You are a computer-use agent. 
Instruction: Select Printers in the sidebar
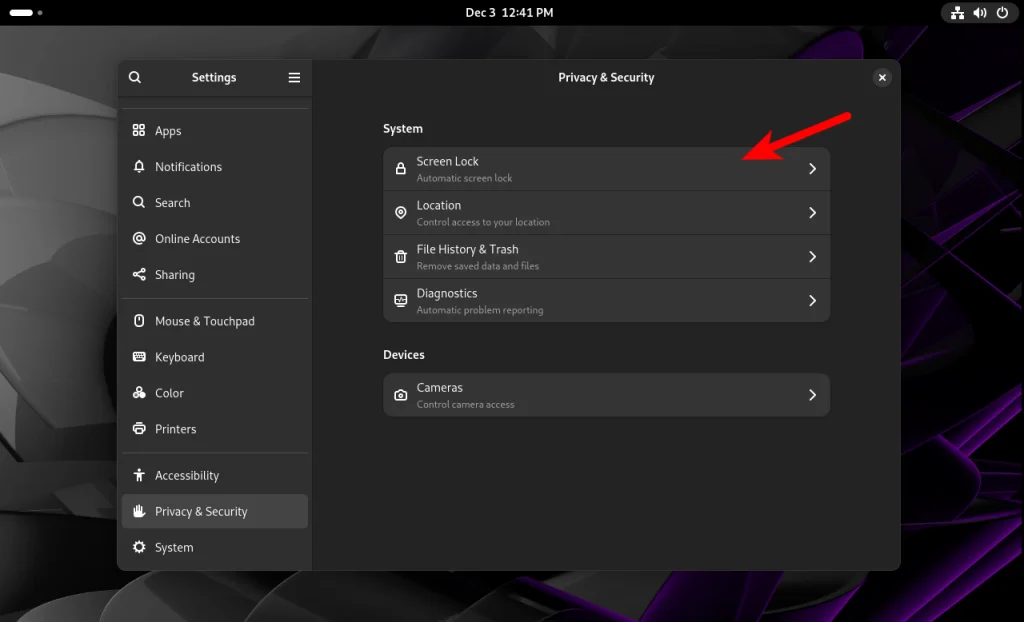click(215, 429)
